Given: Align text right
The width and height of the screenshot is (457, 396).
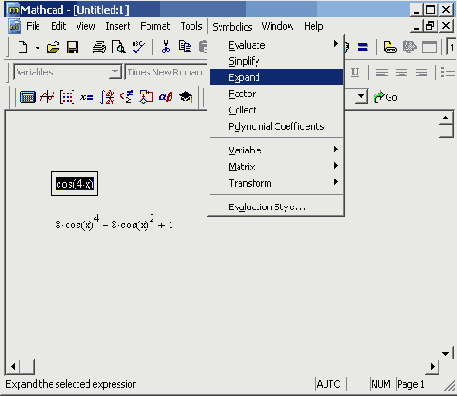Looking at the screenshot, I should click(x=421, y=72).
